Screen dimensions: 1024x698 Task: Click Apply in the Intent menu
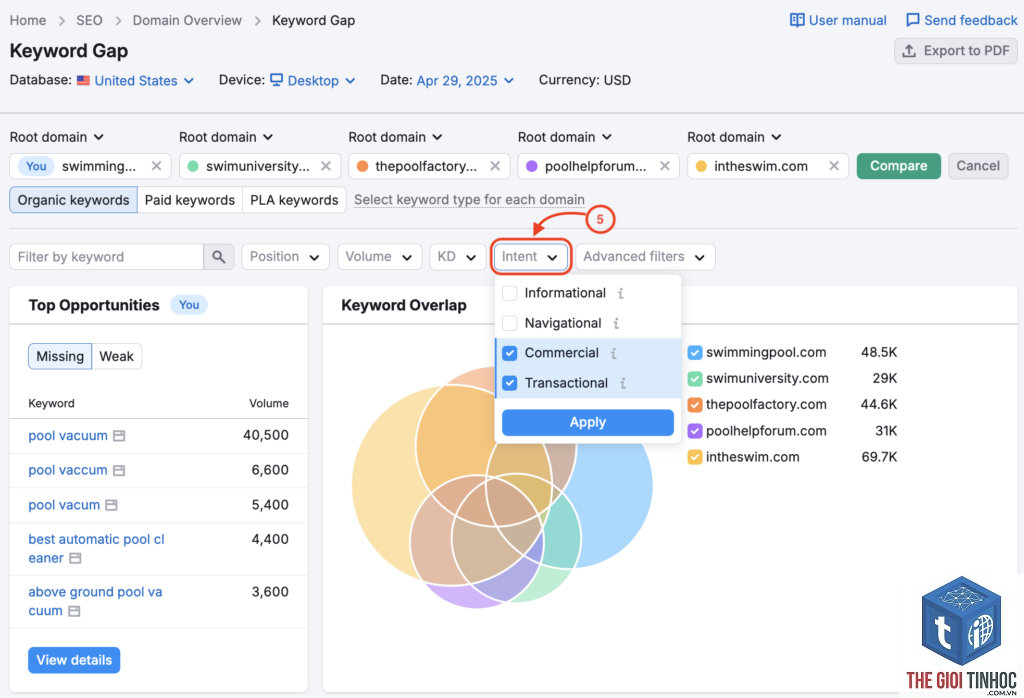(x=588, y=422)
